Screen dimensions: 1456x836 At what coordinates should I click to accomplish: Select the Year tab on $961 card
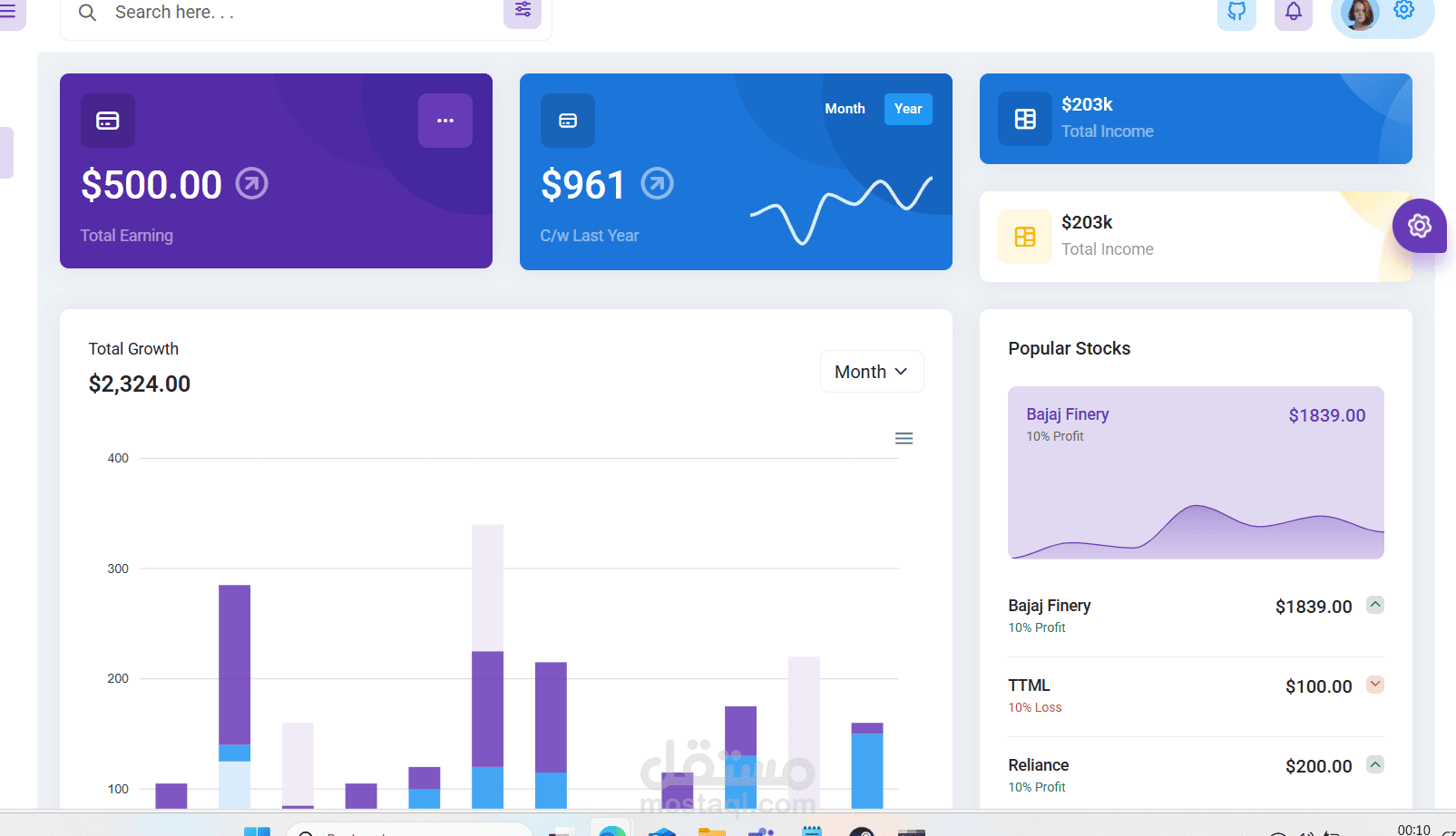[x=908, y=109]
